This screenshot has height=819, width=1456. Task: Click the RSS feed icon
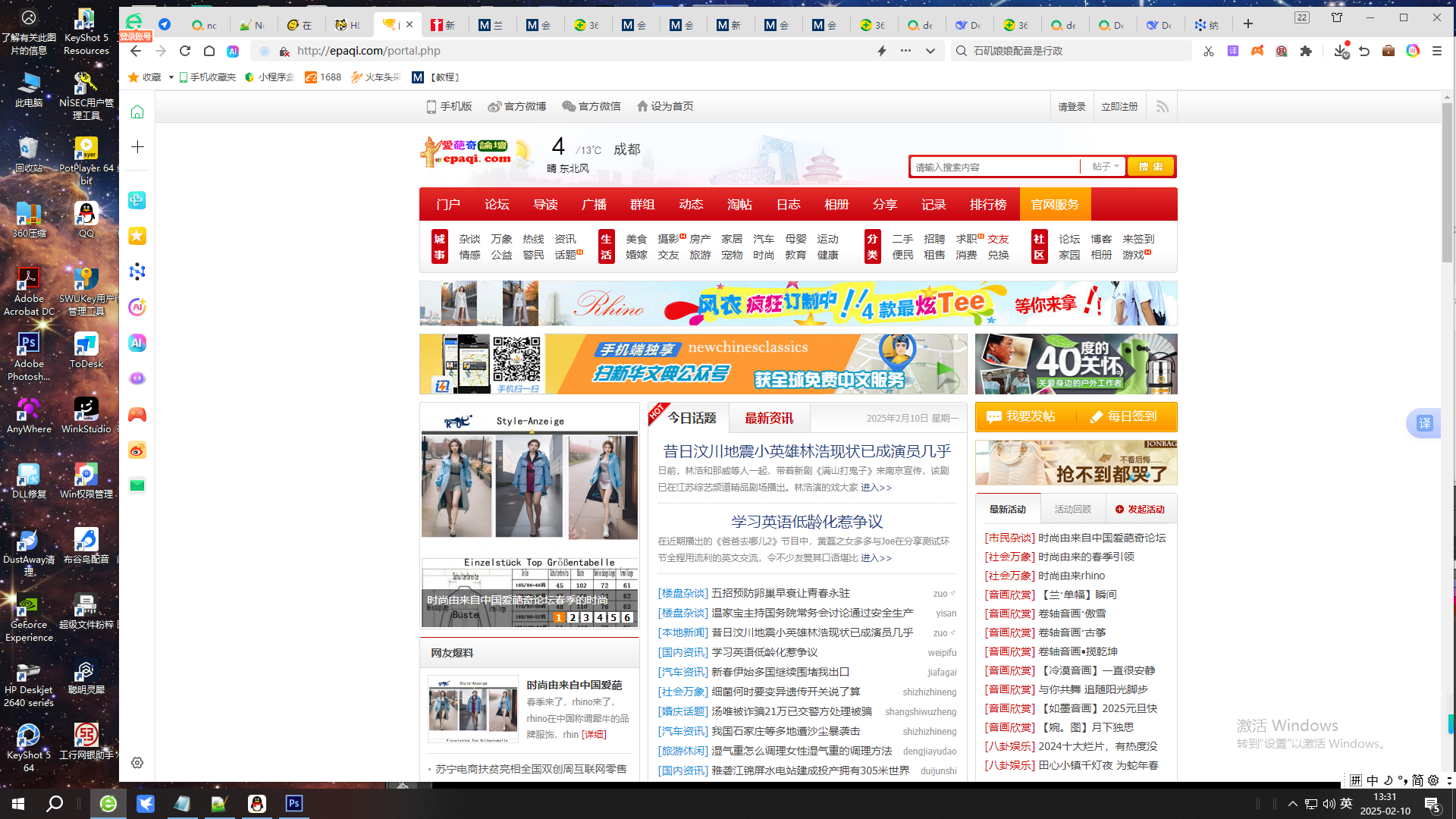point(1162,107)
